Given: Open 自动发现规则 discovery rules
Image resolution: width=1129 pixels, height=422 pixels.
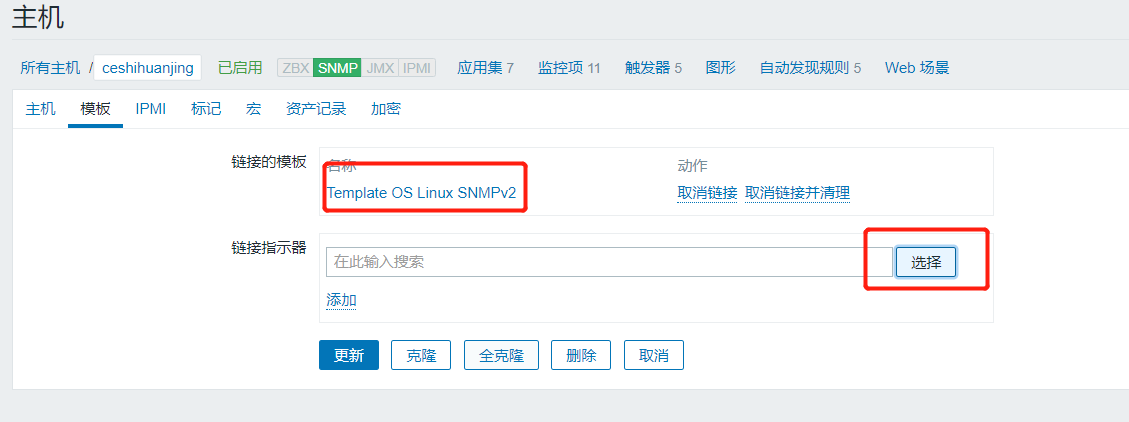Looking at the screenshot, I should tap(810, 68).
